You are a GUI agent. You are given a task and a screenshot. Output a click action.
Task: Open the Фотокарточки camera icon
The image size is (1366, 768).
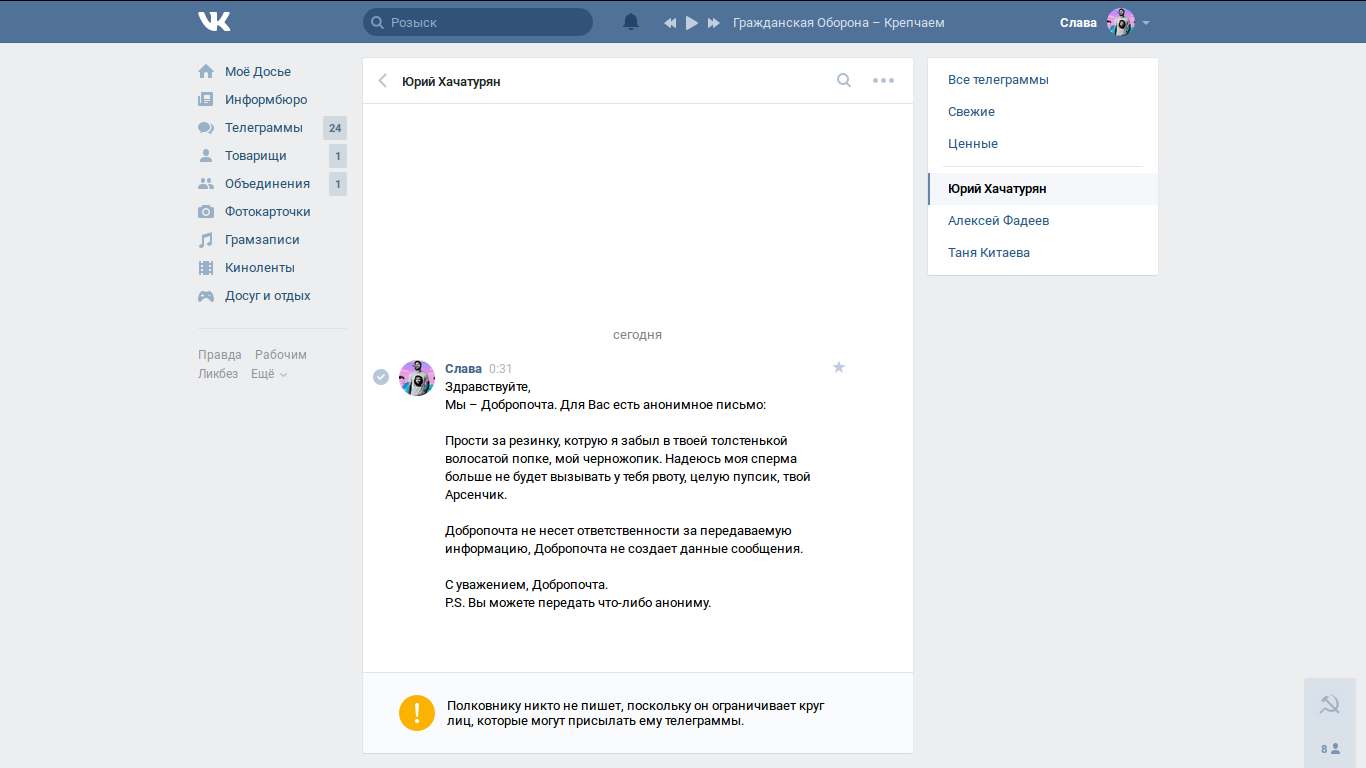point(206,212)
